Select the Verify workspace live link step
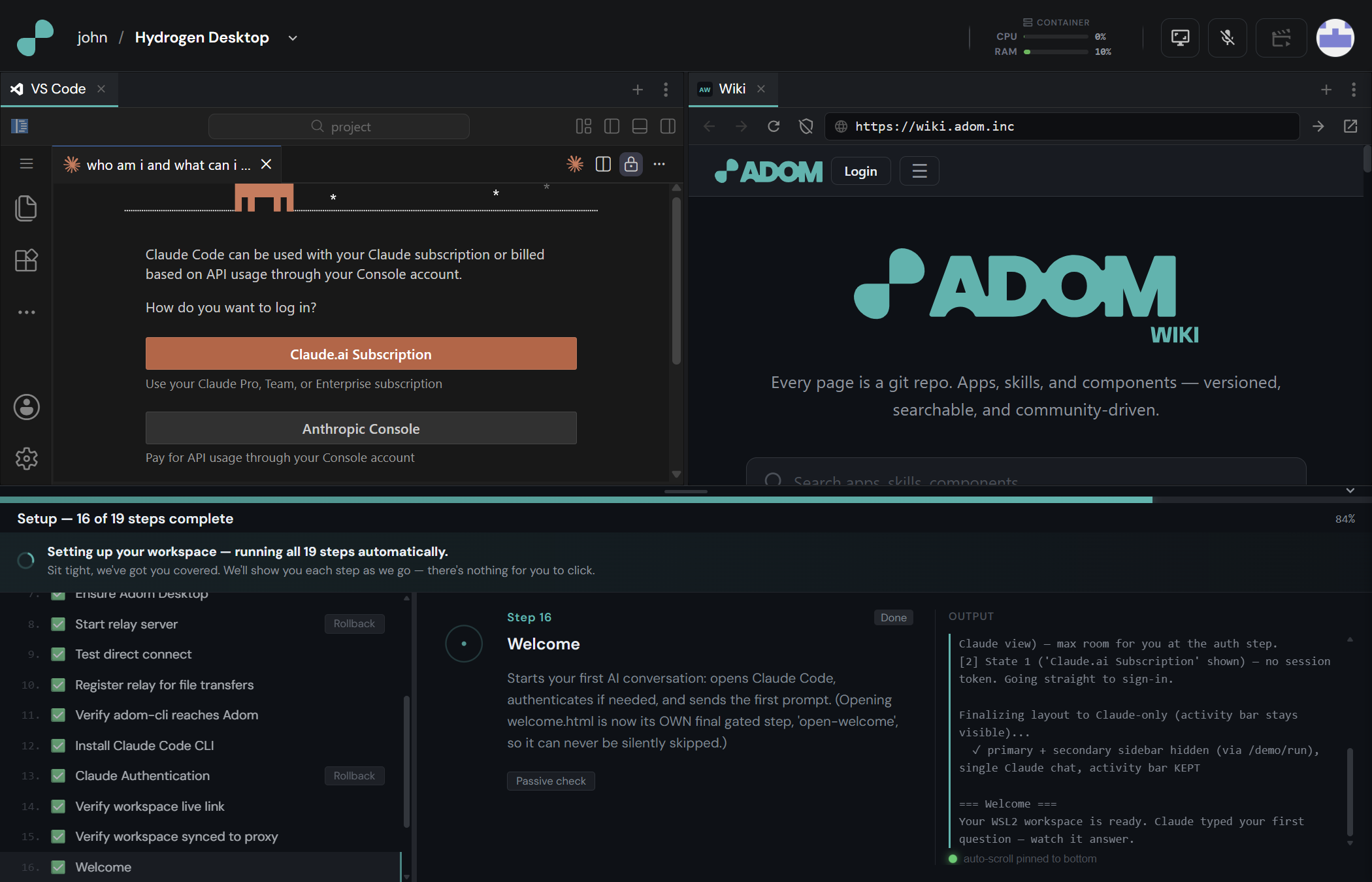This screenshot has height=882, width=1372. click(200, 806)
